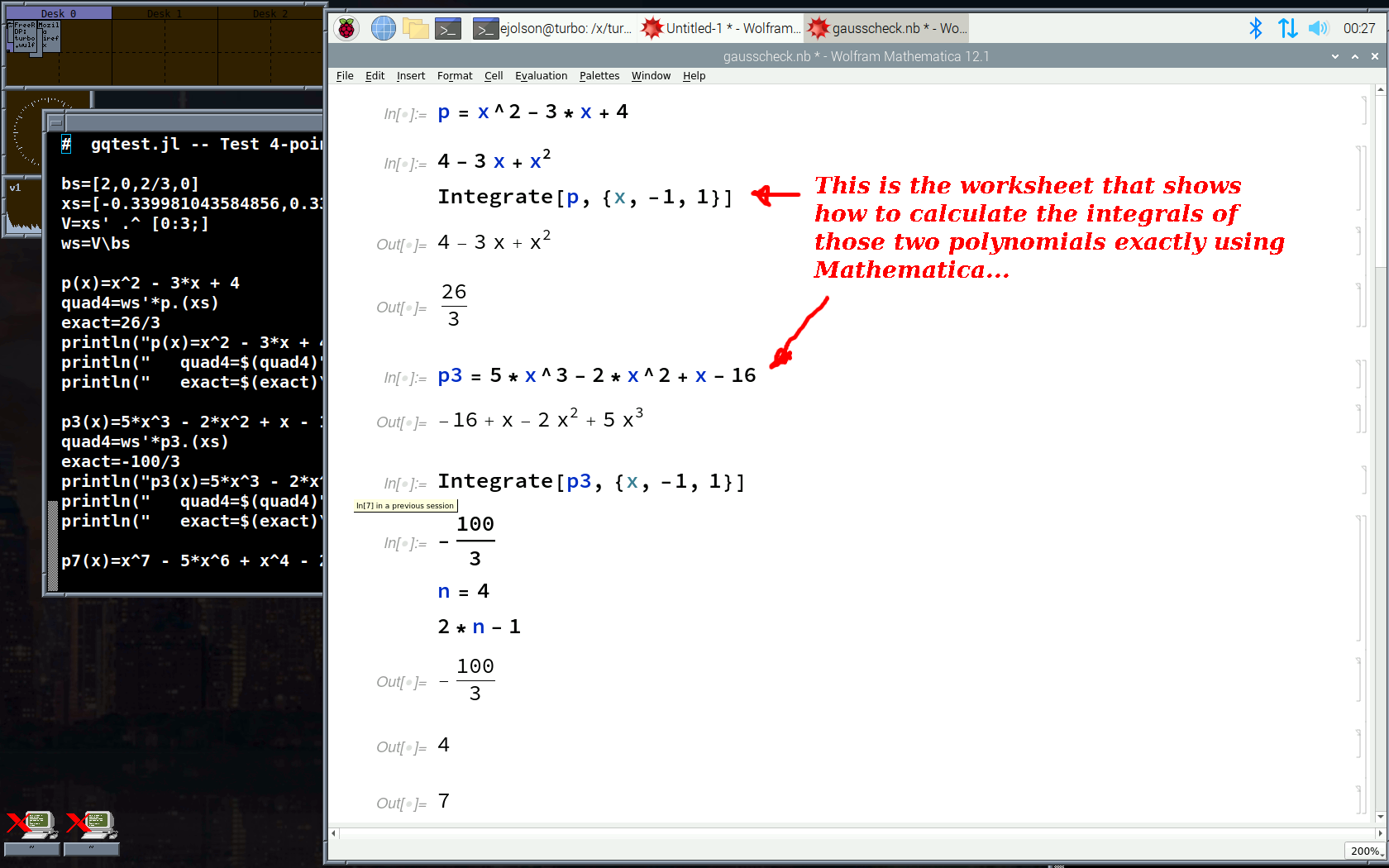Select the cell bracket of Integrate[p3] input
This screenshot has width=1389, height=868.
[1361, 480]
